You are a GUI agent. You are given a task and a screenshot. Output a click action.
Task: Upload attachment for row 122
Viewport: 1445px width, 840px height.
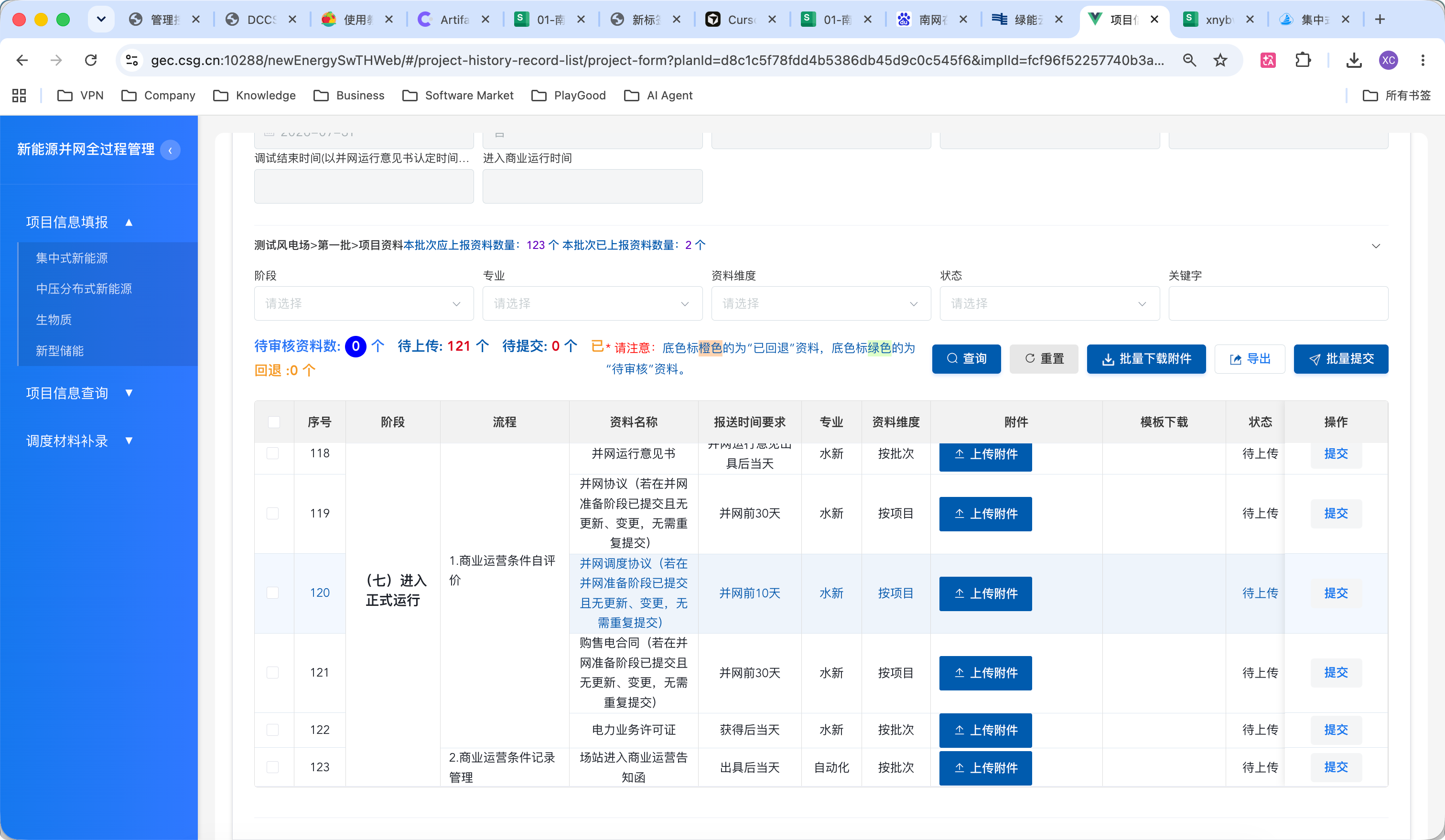click(985, 730)
